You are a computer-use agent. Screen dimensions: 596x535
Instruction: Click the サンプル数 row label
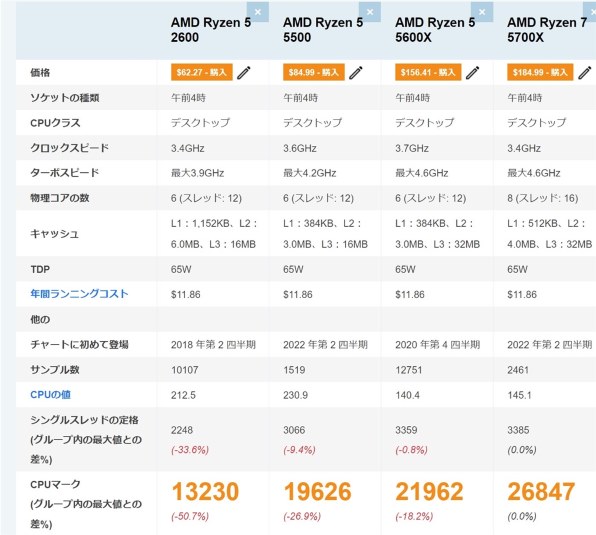55,369
